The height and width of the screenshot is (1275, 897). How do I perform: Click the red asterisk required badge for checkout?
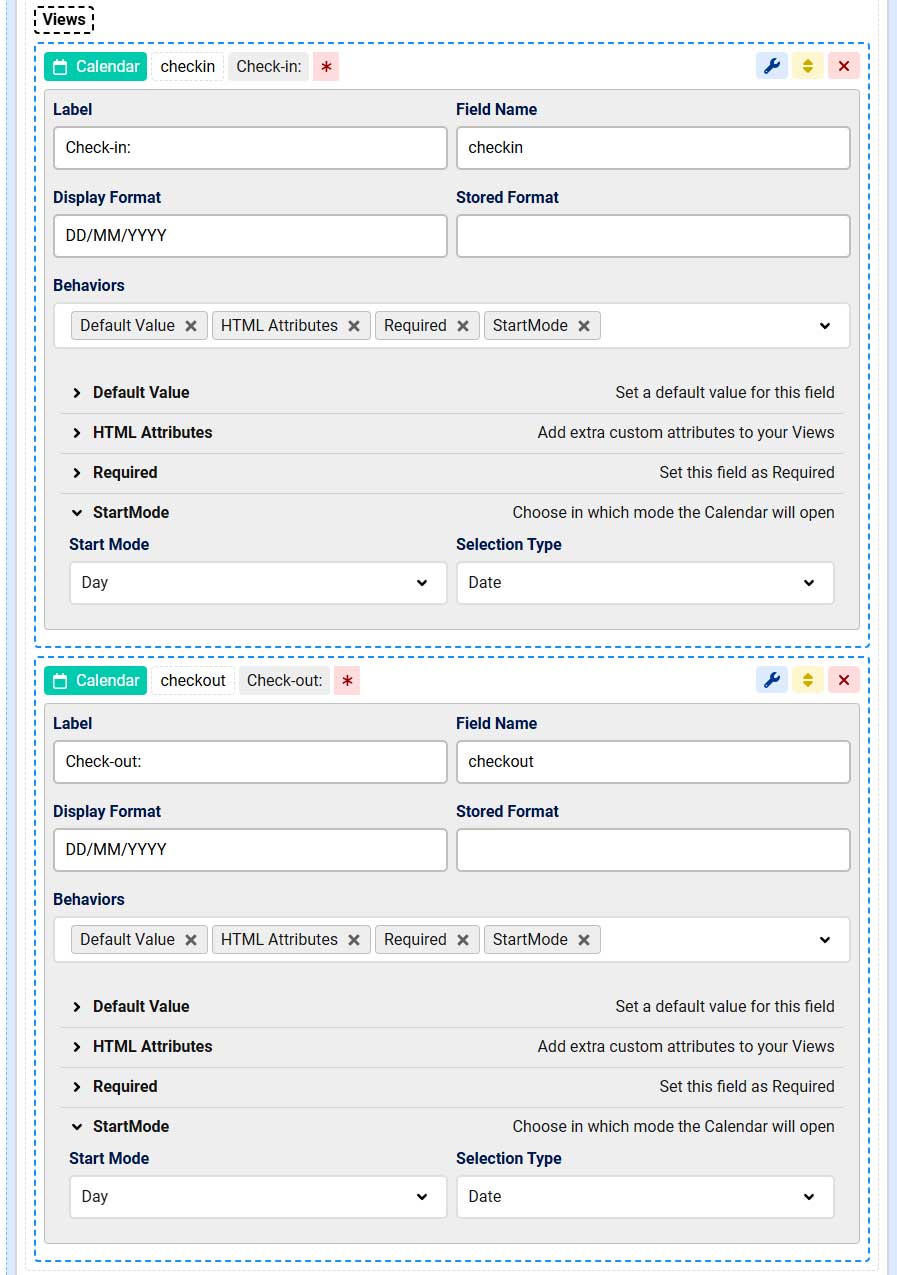347,681
